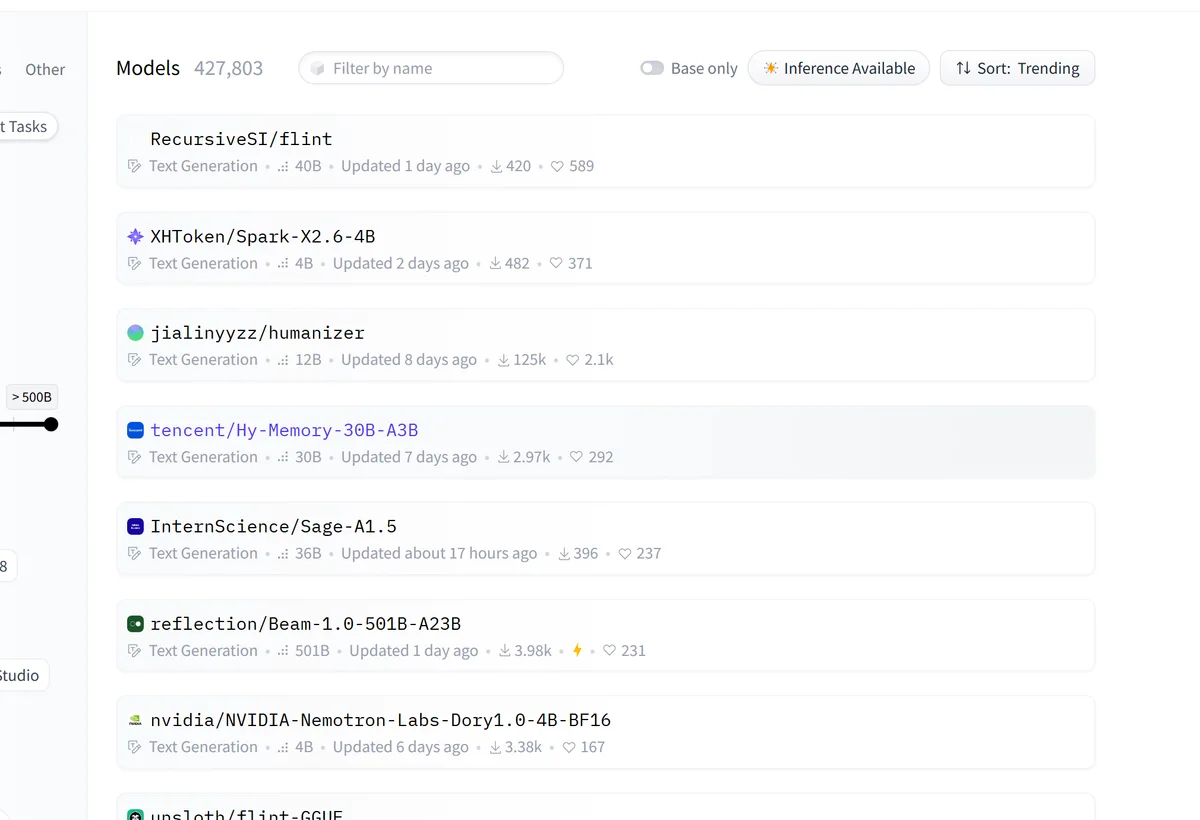Click the 'Models' heading text
This screenshot has width=1200, height=820.
click(148, 68)
